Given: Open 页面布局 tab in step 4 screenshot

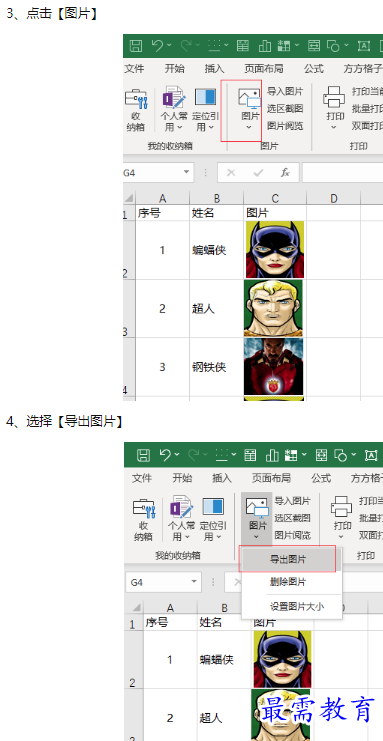Looking at the screenshot, I should (271, 478).
